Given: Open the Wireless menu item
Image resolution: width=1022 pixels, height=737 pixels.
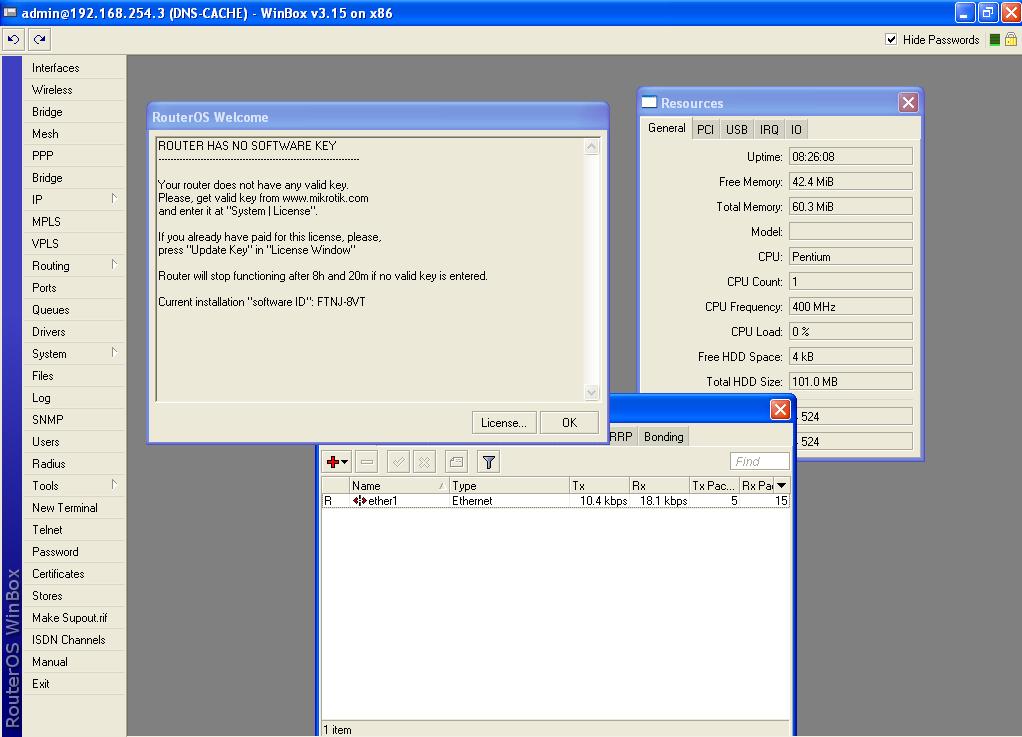Looking at the screenshot, I should click(74, 89).
